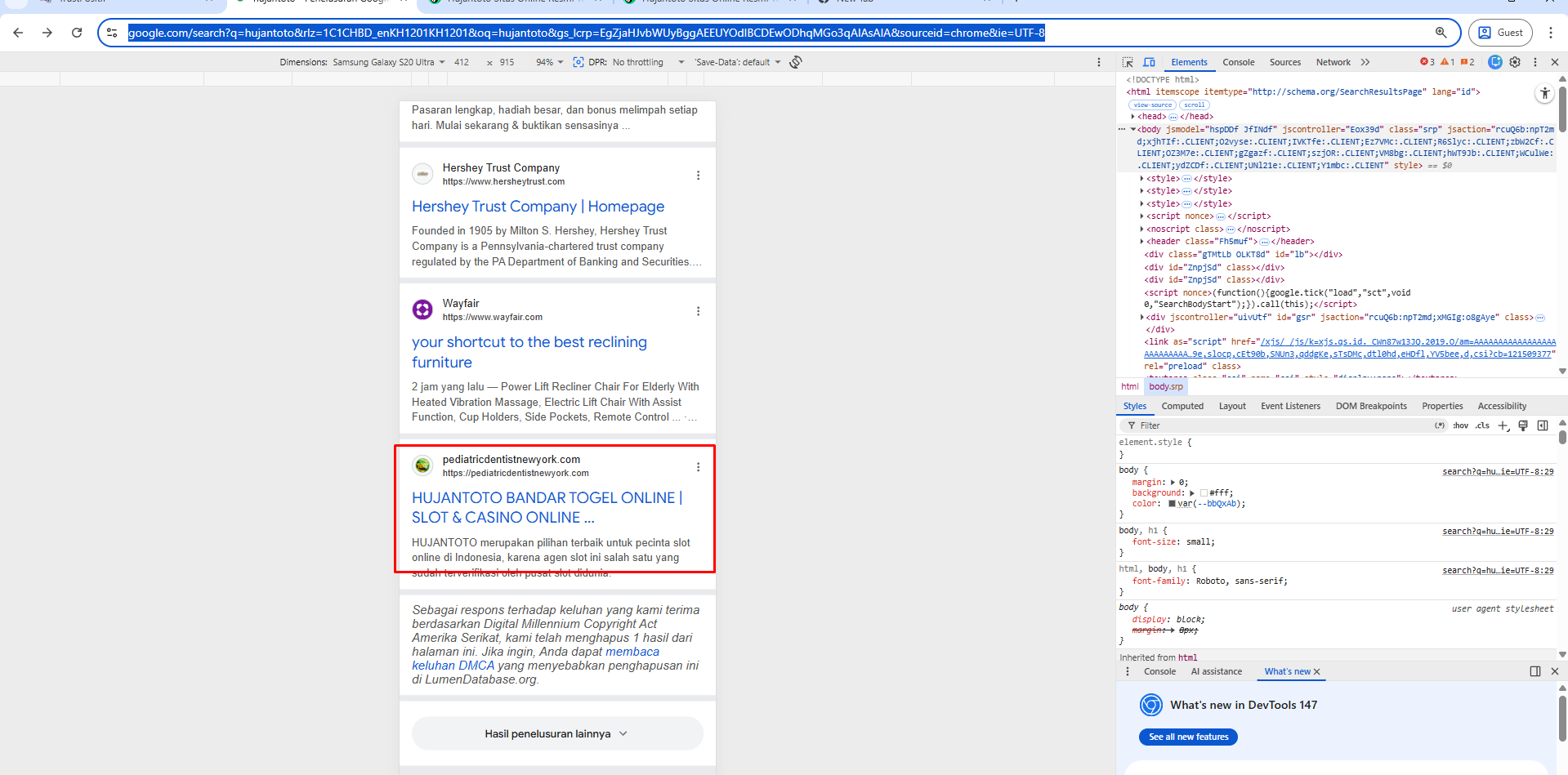Open the AI assistance icon in DevTools toolbar
1568x775 pixels.
pos(1494,62)
